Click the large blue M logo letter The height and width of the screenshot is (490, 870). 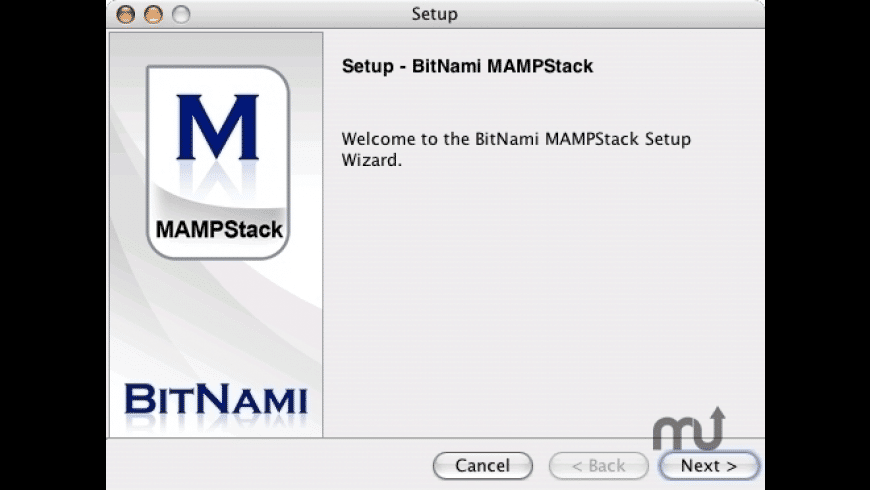click(218, 127)
